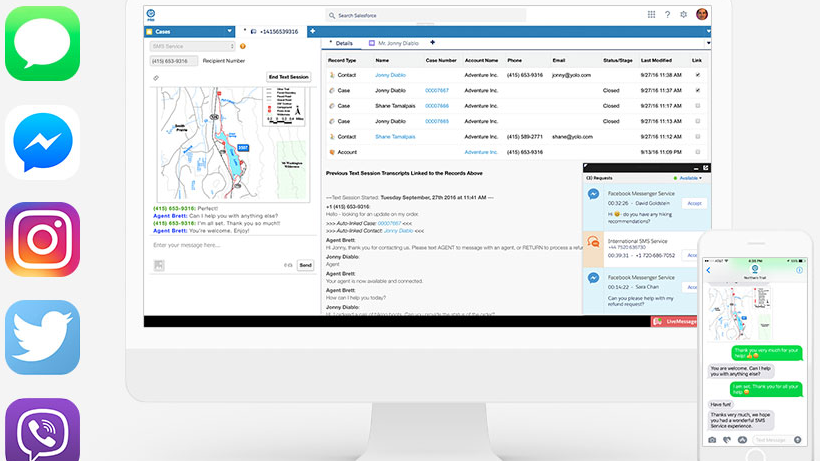
Task: Select the Mr. Jonny Diablo tab
Action: (393, 44)
